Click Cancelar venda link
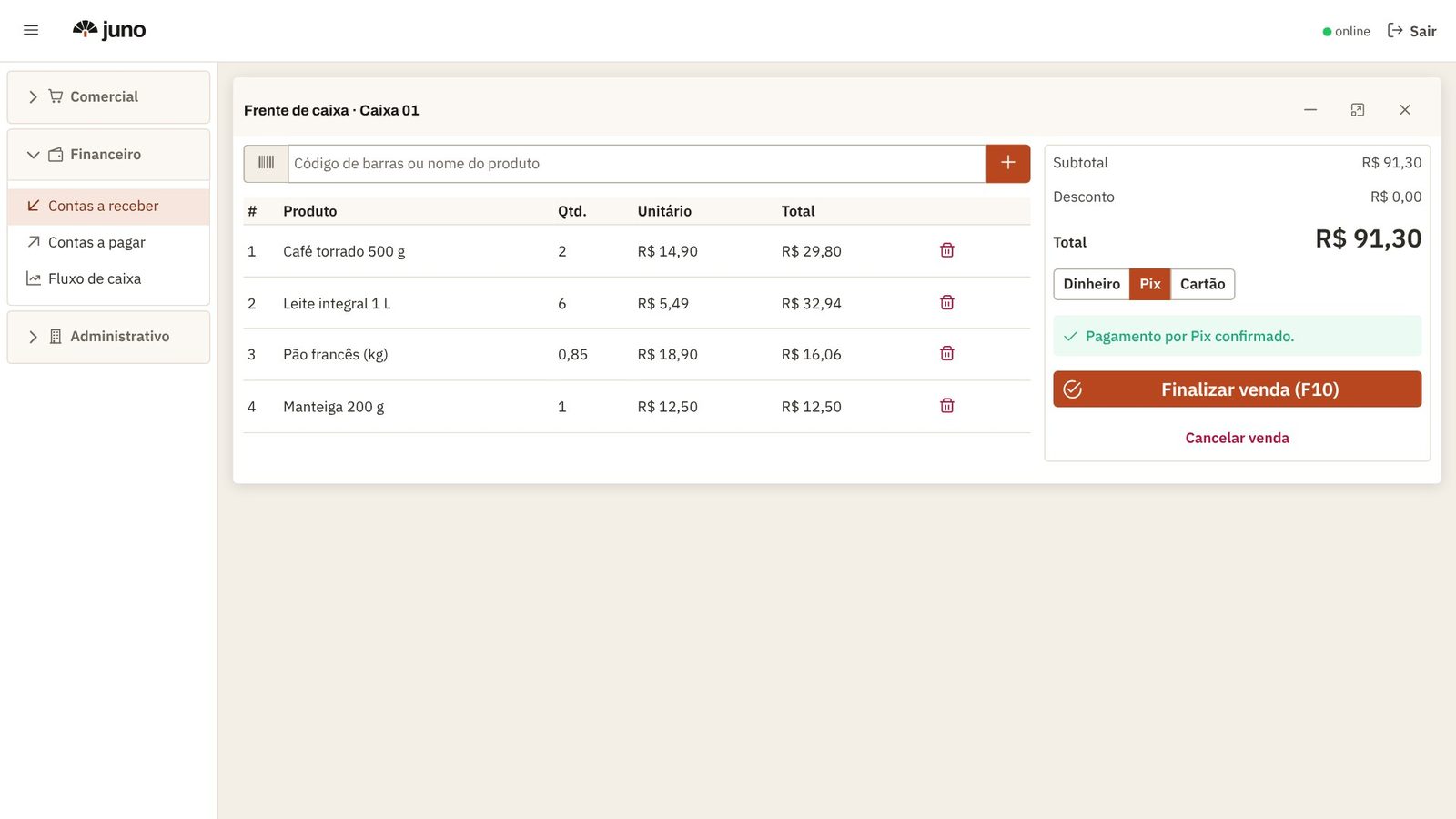 [x=1238, y=438]
